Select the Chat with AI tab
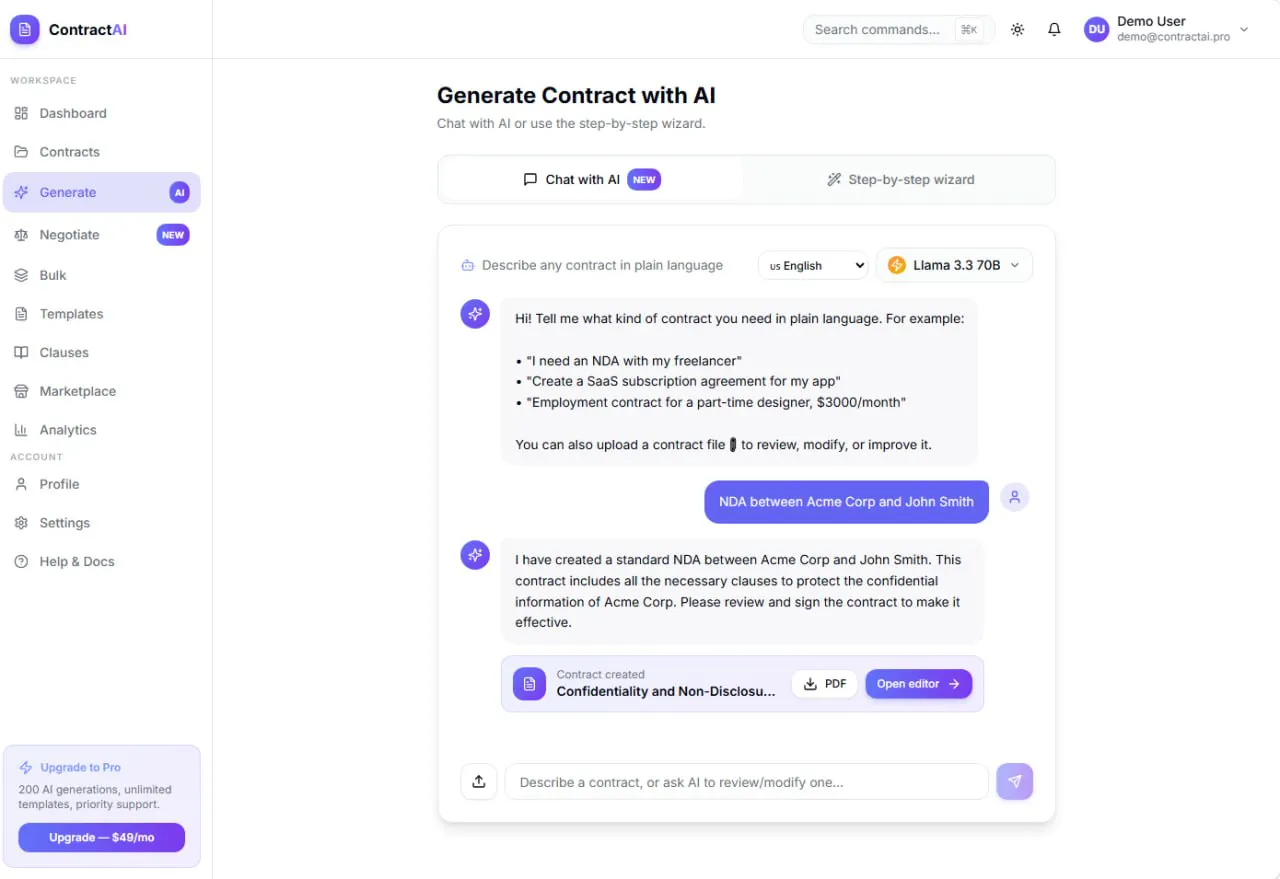Screen dimensions: 1280x879 591,180
